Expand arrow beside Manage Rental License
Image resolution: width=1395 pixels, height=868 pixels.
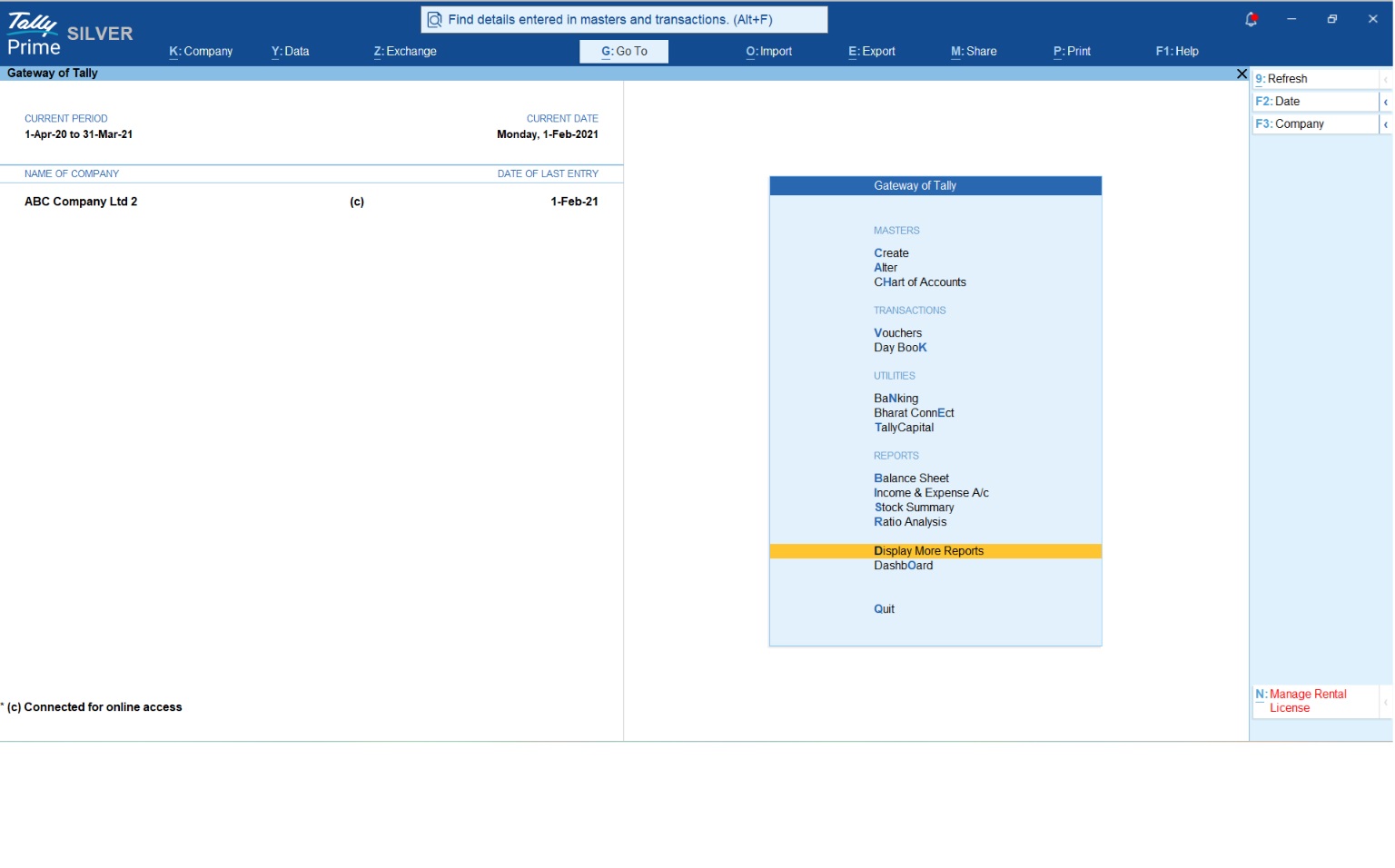[x=1386, y=701]
